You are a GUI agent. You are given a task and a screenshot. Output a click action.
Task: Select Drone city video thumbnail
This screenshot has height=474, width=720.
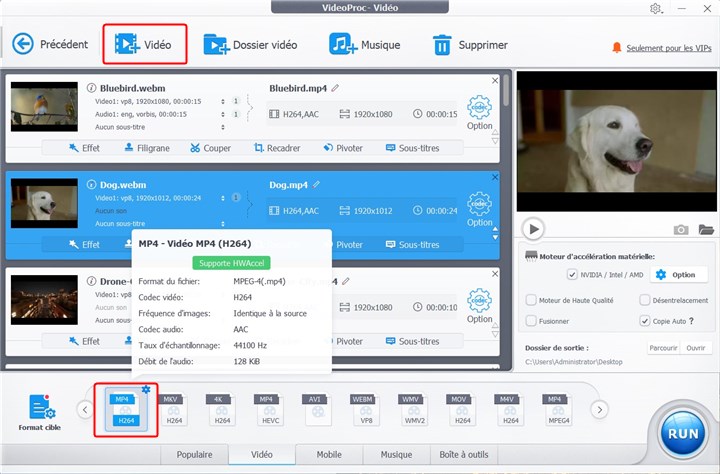tap(44, 300)
